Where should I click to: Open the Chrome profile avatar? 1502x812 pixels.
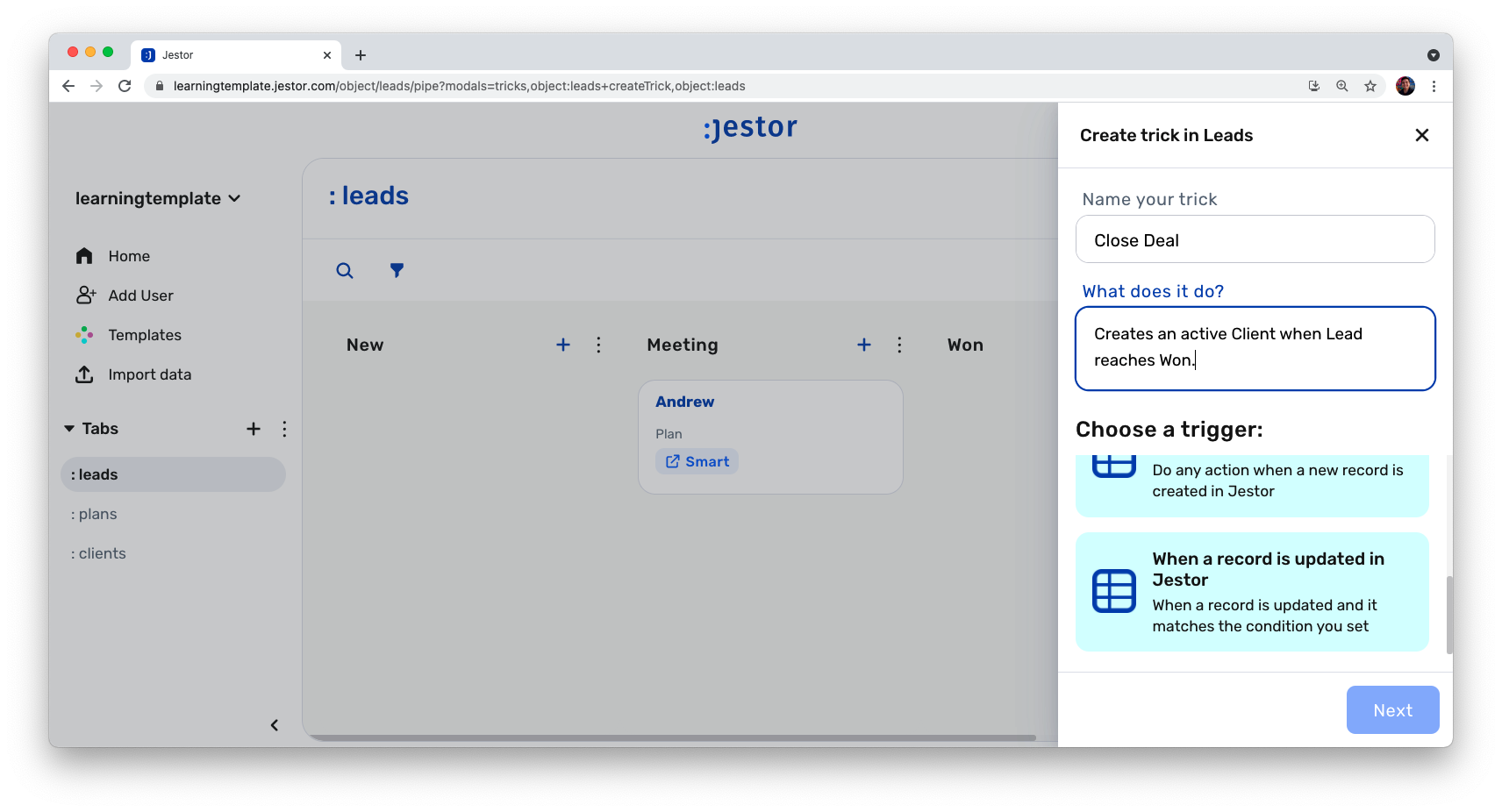pyautogui.click(x=1405, y=86)
